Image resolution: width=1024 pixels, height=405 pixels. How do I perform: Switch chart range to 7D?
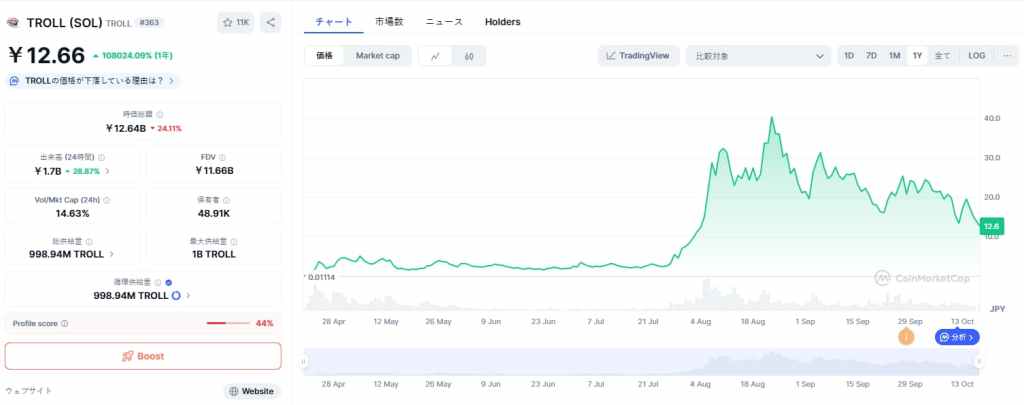point(871,56)
